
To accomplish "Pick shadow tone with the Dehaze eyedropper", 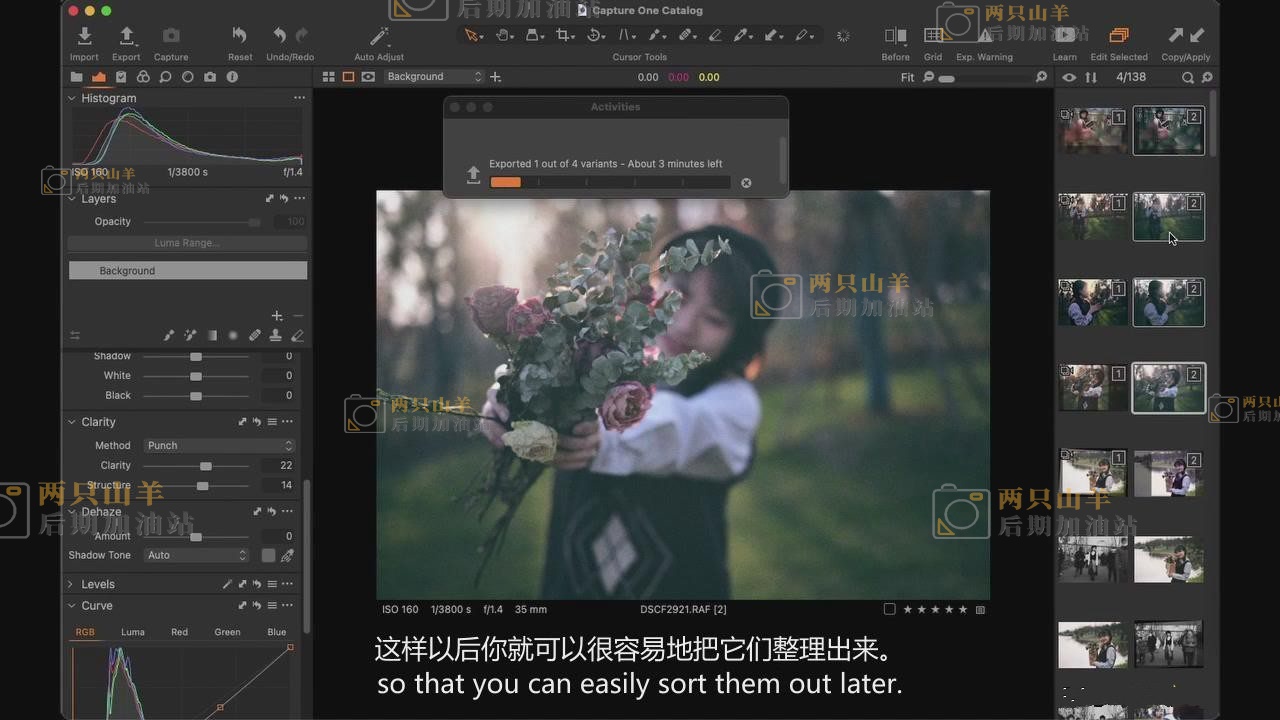I will click(288, 555).
